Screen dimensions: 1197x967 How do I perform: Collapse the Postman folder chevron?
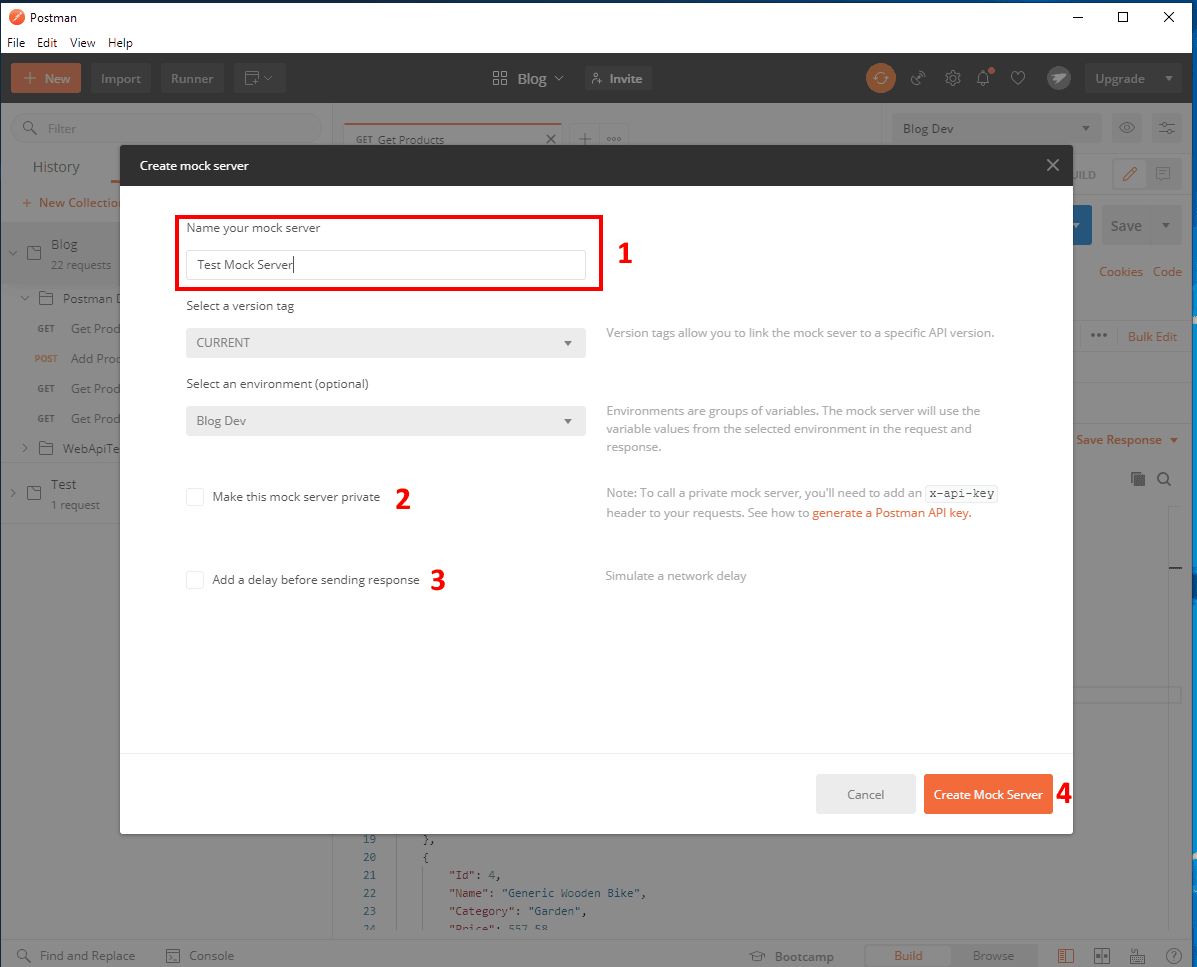point(25,298)
